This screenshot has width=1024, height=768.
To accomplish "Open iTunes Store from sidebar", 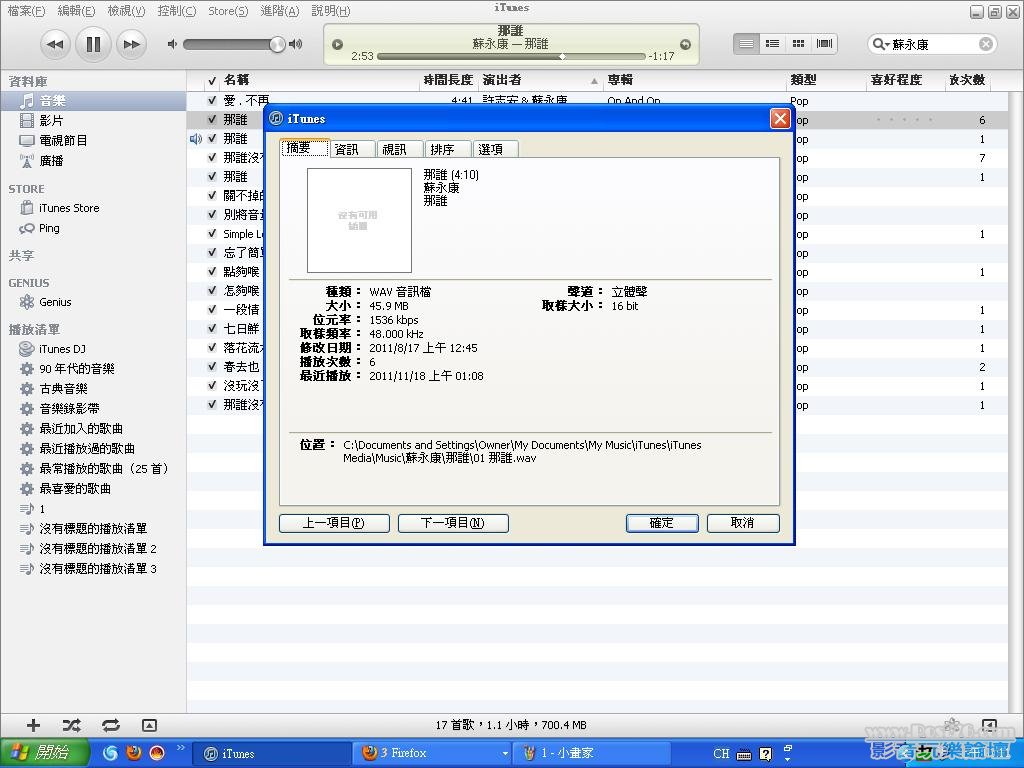I will (x=93, y=208).
